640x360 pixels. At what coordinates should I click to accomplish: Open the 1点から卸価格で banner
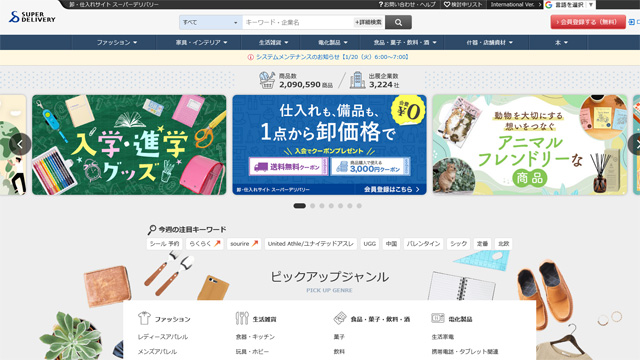point(329,145)
